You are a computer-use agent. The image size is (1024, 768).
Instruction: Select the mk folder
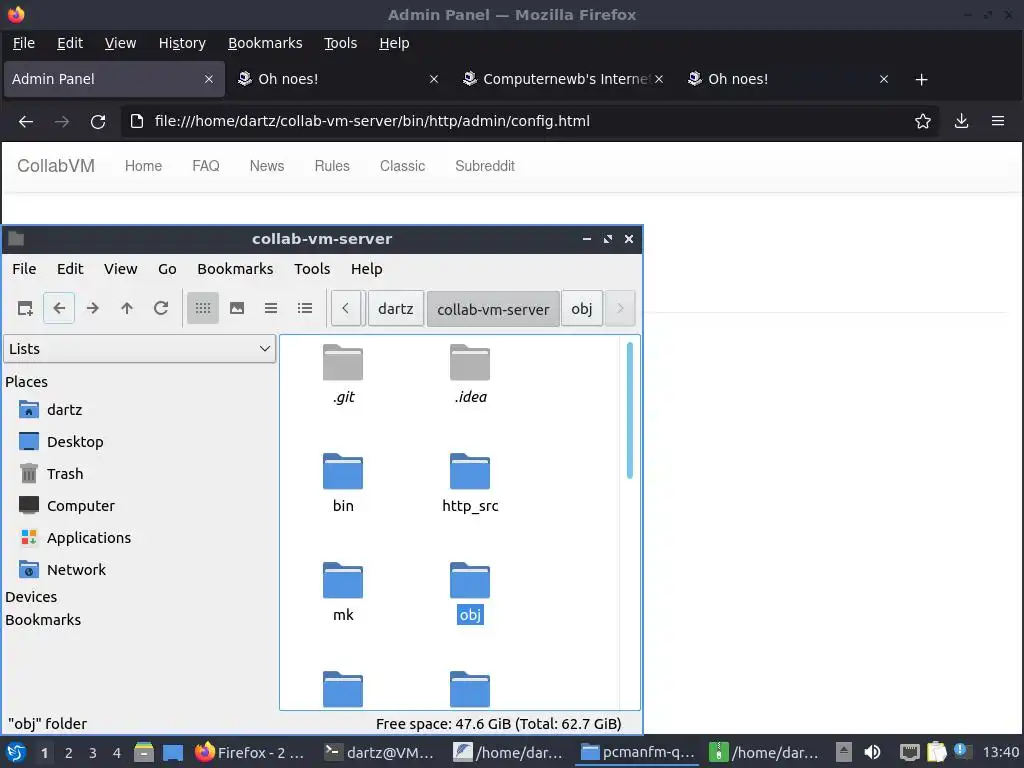[343, 592]
